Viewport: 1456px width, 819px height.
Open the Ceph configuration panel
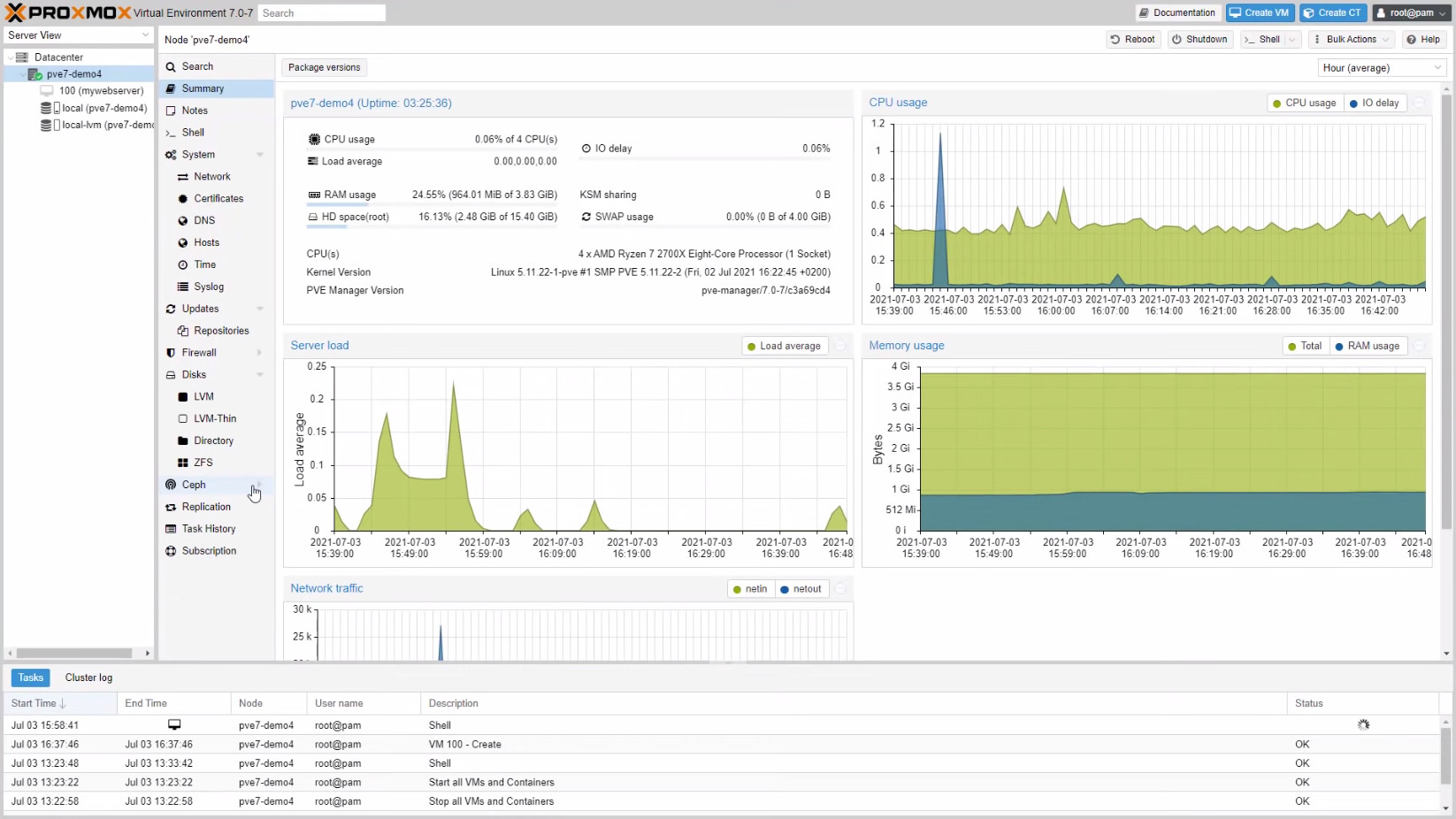tap(194, 485)
